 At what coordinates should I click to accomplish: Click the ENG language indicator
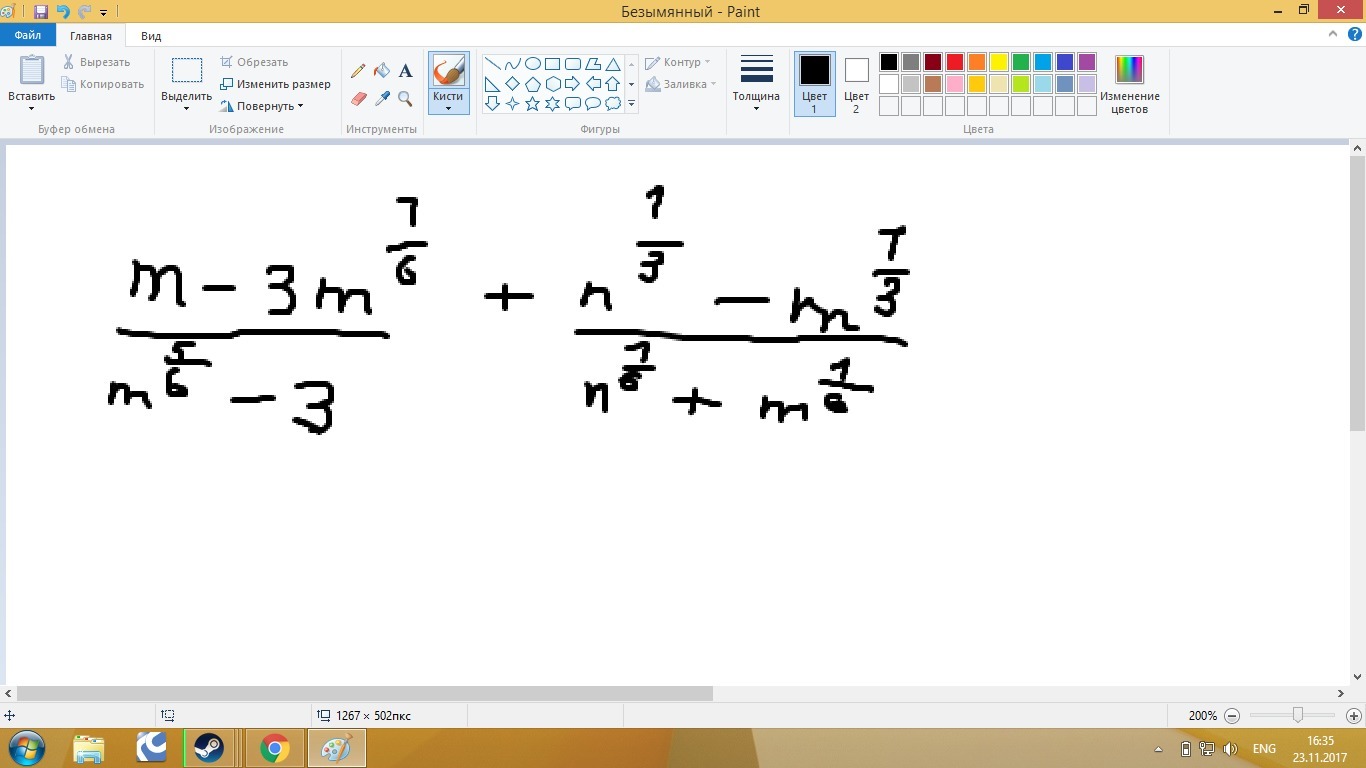1264,749
